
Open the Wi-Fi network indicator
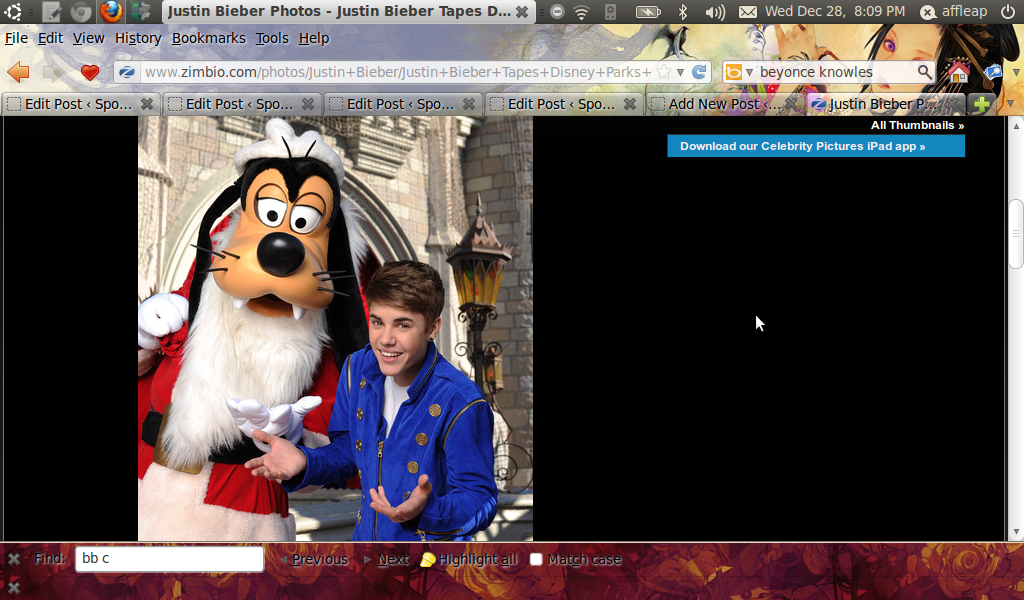point(581,11)
